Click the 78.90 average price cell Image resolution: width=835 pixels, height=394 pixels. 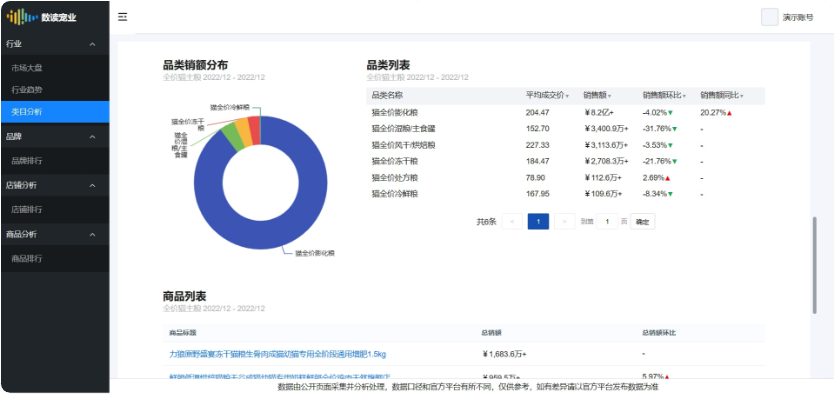[x=535, y=177]
